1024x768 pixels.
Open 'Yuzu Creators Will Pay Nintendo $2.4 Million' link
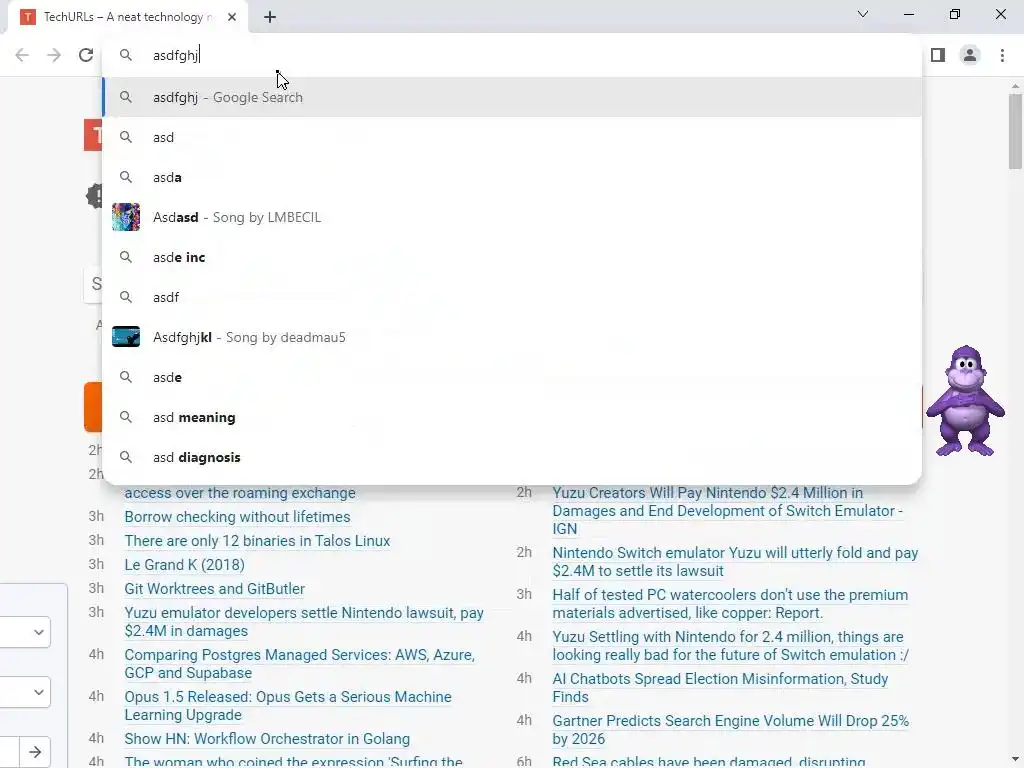coord(728,511)
